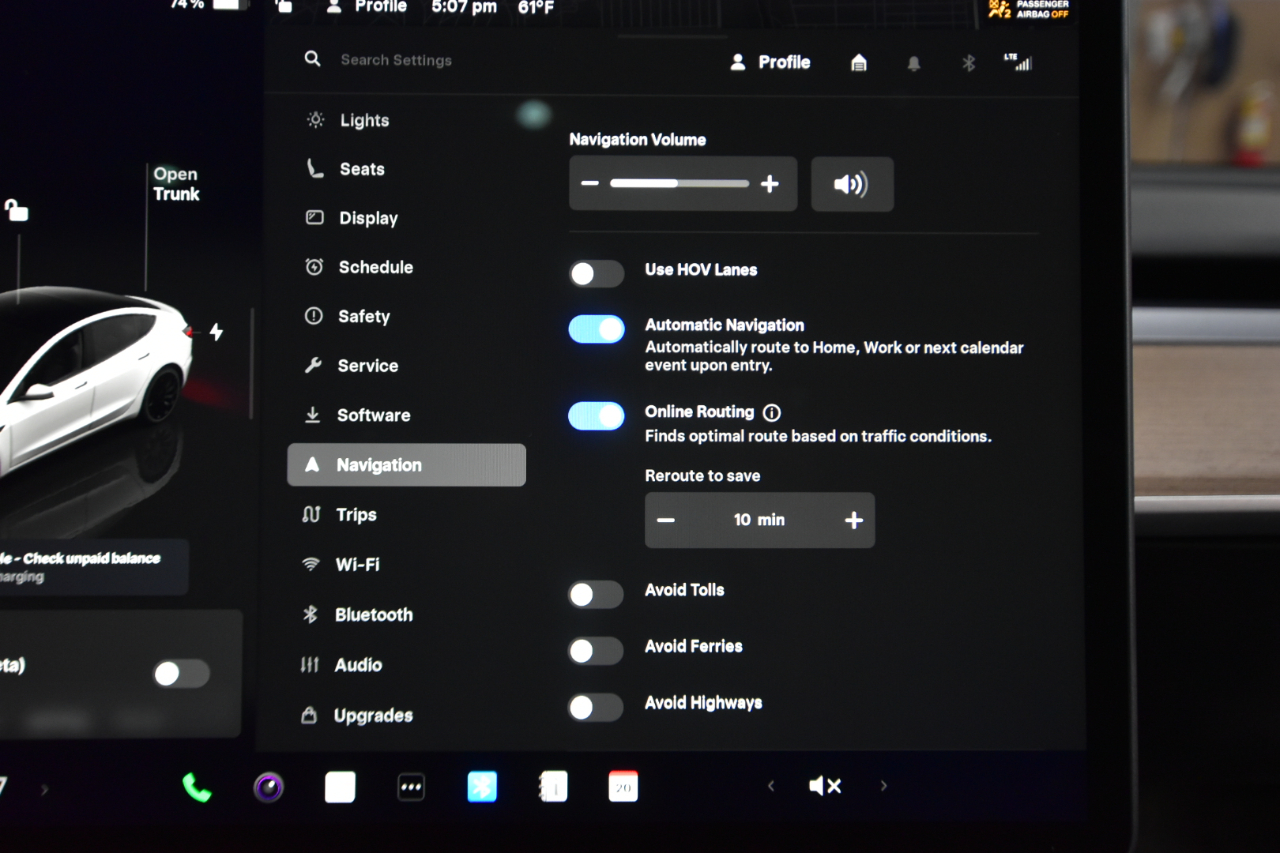Increase Reroute to save minutes with plus
Image resolution: width=1280 pixels, height=853 pixels.
(x=854, y=520)
